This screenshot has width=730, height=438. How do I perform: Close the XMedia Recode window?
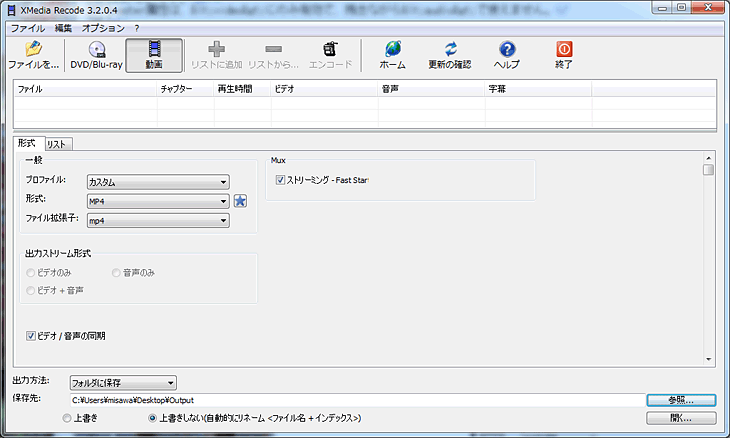[708, 7]
